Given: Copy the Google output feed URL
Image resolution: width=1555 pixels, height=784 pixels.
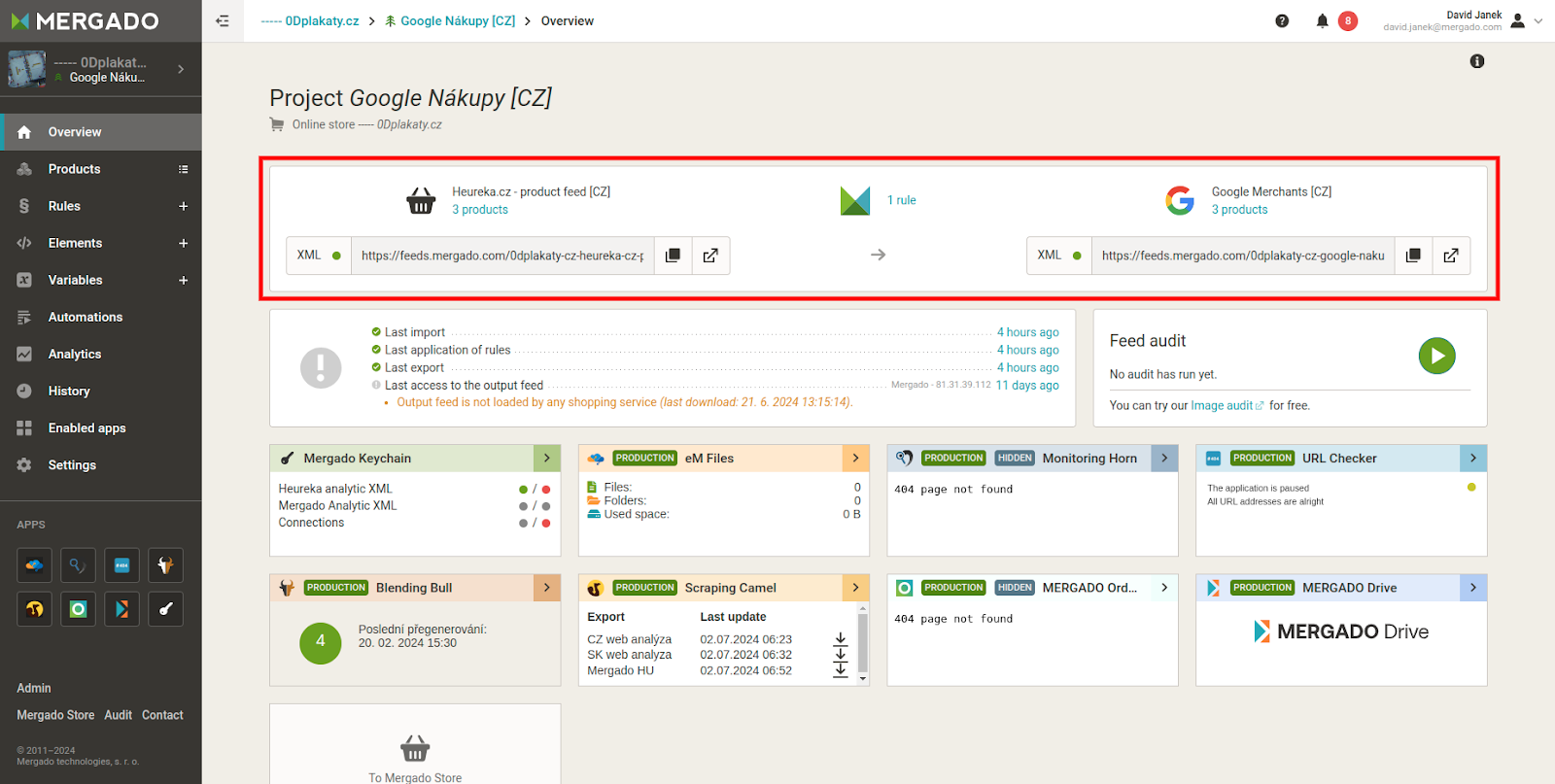Looking at the screenshot, I should [1413, 256].
